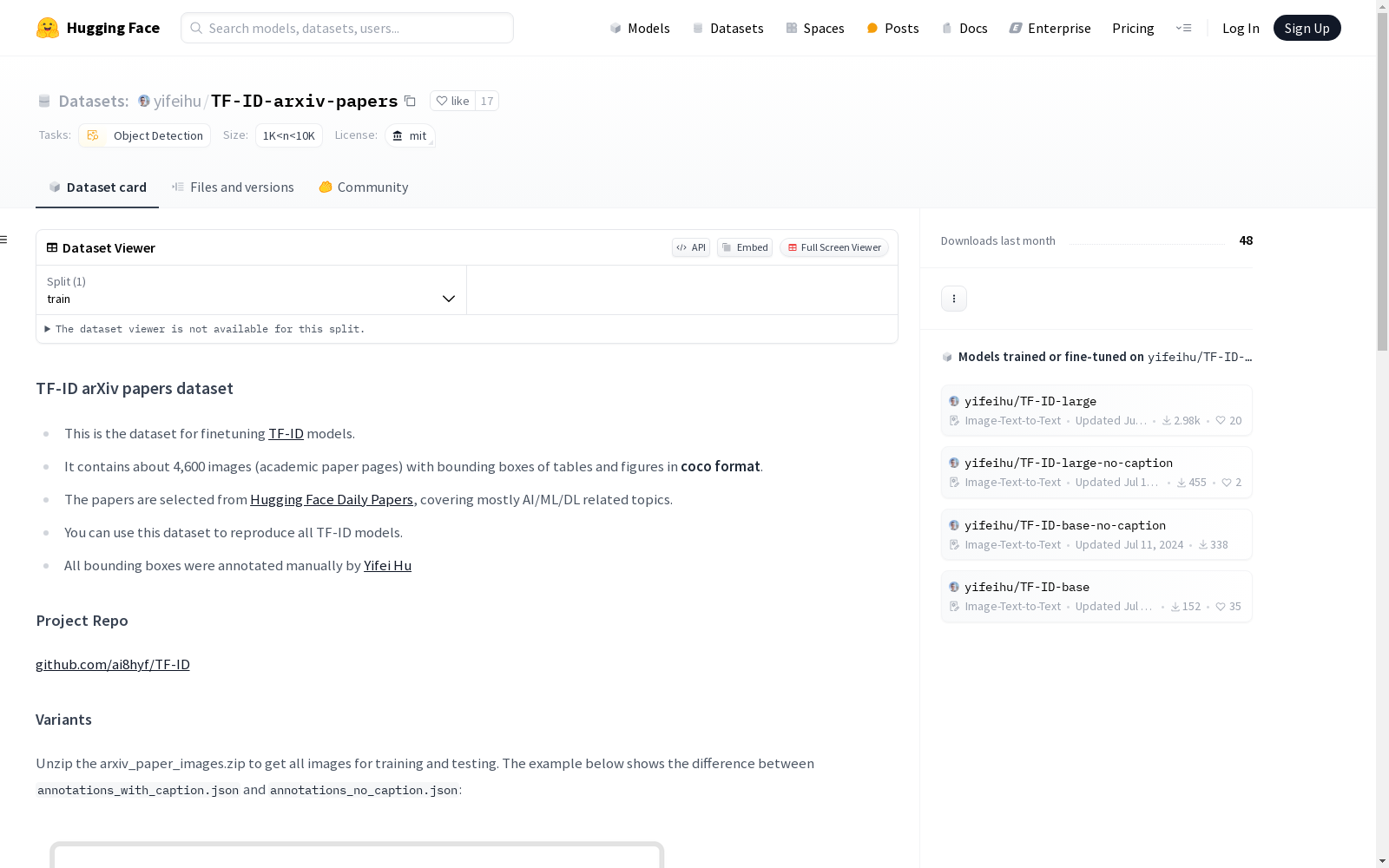Open the yifeihu/TF-ID-base model card
This screenshot has width=1389, height=868.
(1096, 596)
